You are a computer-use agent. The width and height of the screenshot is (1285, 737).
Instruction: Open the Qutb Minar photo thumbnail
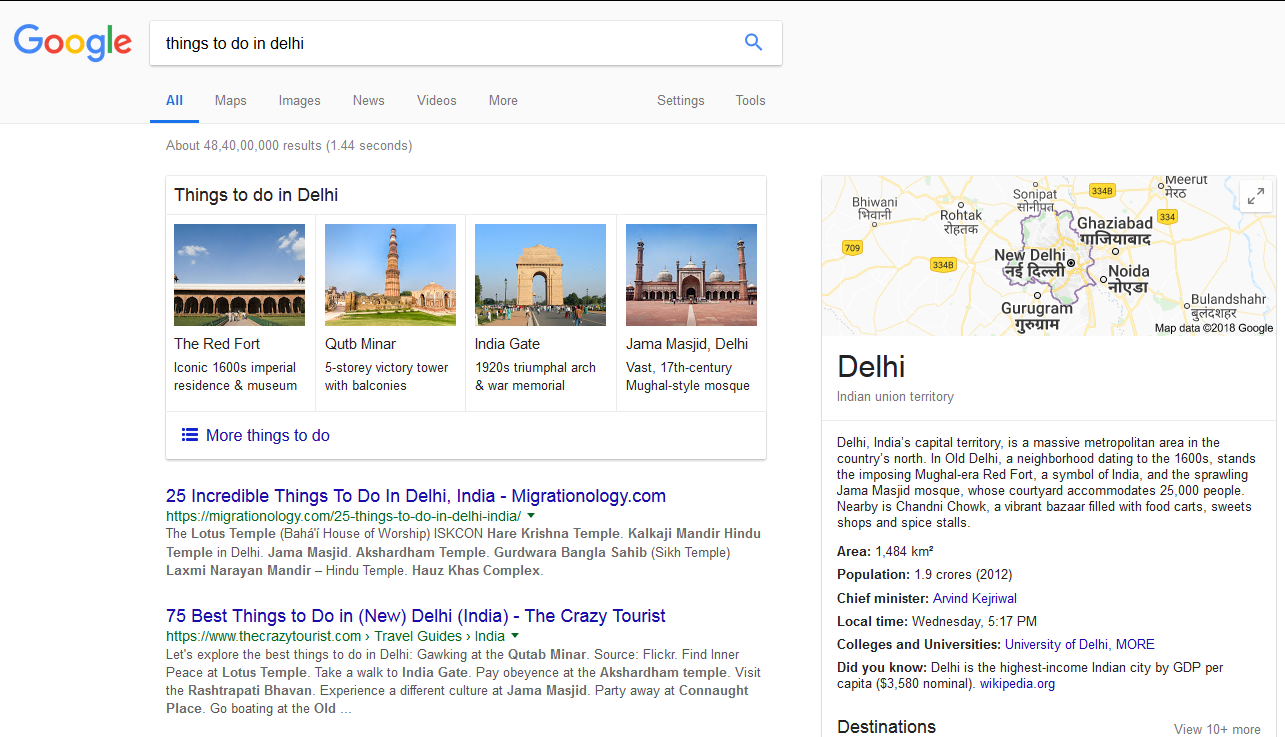tap(390, 275)
